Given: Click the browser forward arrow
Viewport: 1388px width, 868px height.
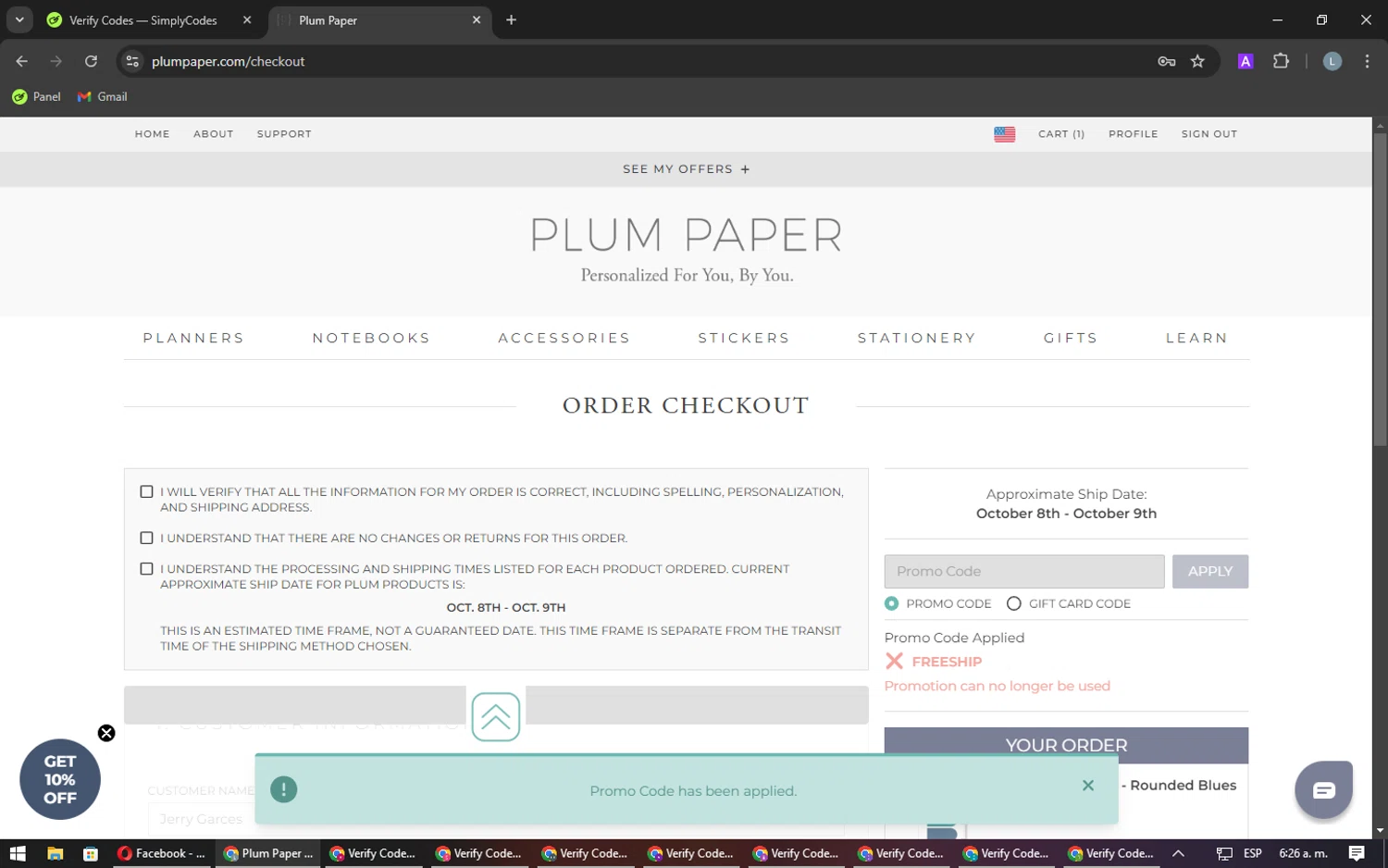Looking at the screenshot, I should click(x=56, y=61).
